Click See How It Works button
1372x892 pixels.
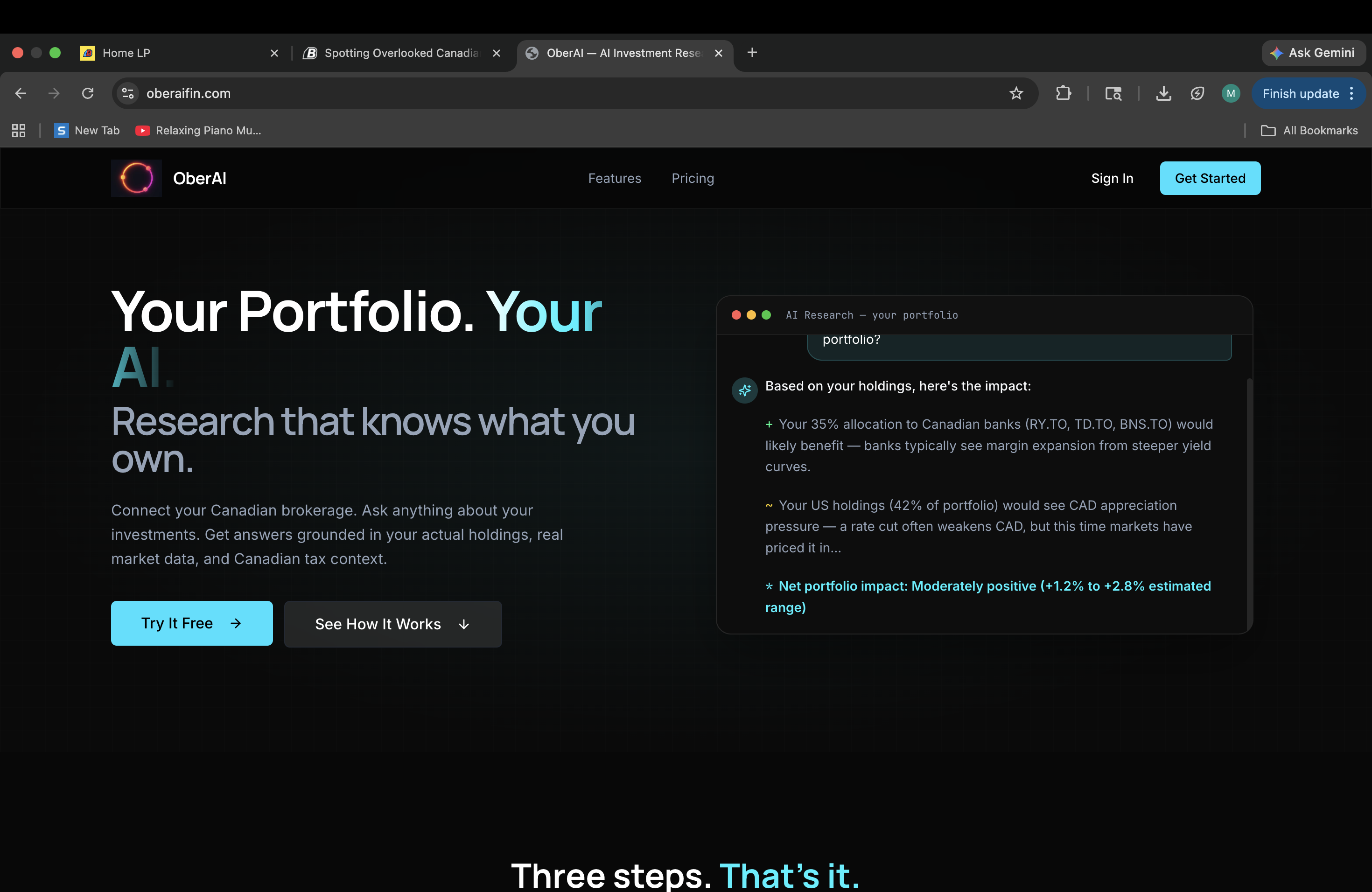pos(392,624)
